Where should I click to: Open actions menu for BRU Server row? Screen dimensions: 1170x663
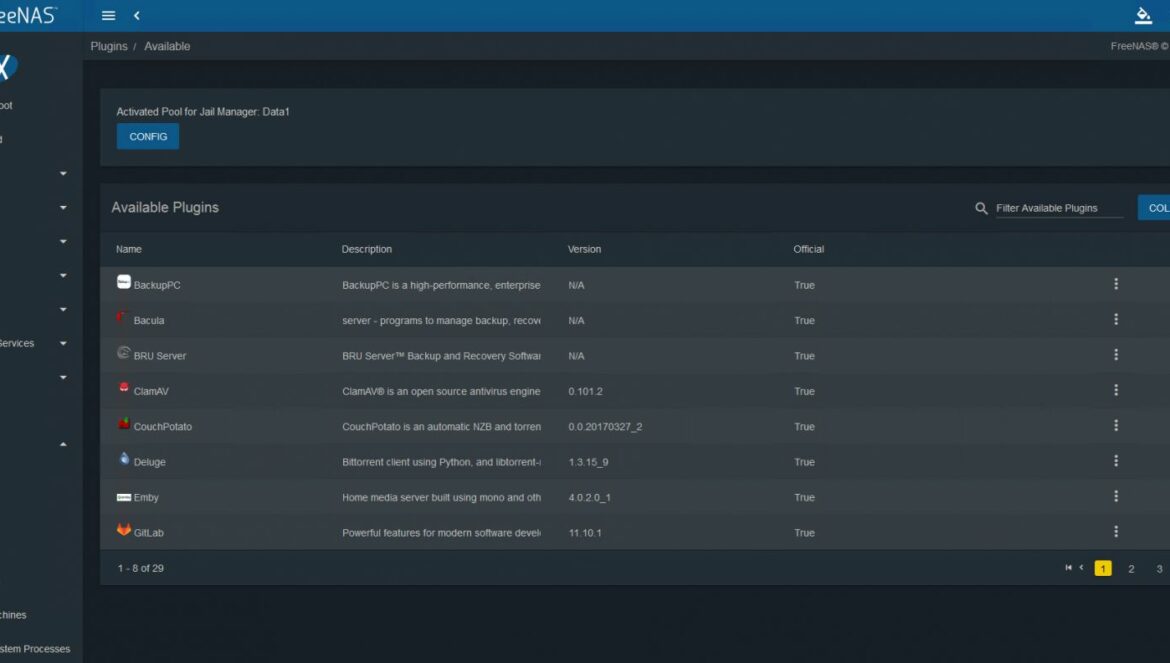(1116, 355)
